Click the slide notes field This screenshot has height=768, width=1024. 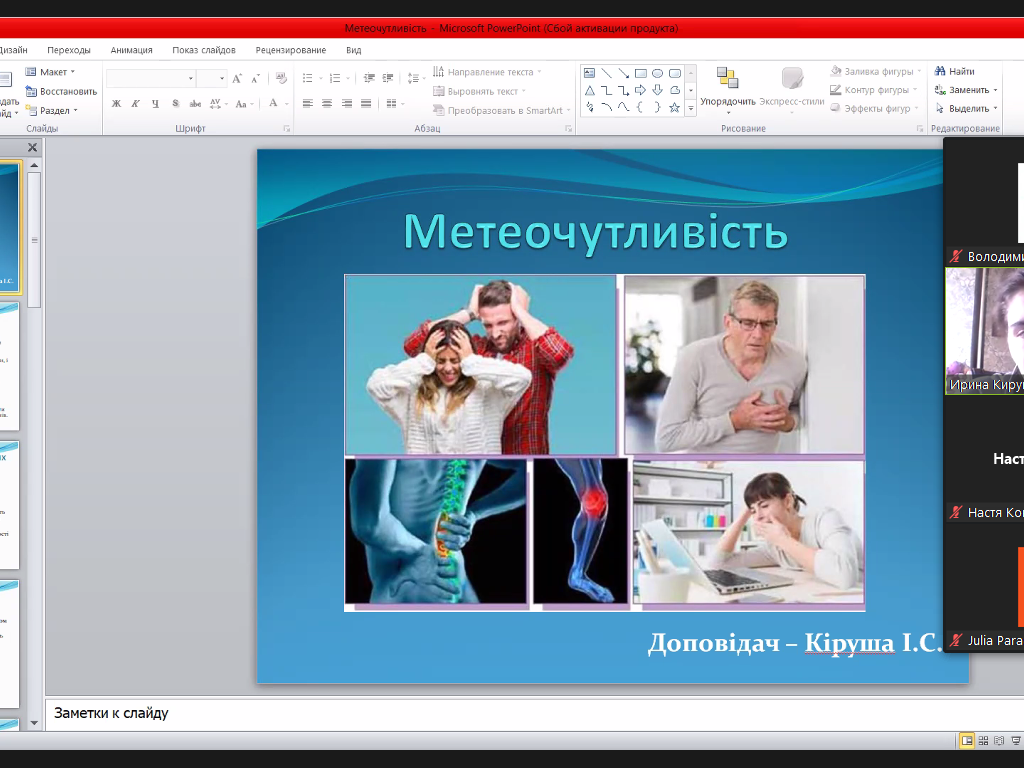[x=534, y=713]
